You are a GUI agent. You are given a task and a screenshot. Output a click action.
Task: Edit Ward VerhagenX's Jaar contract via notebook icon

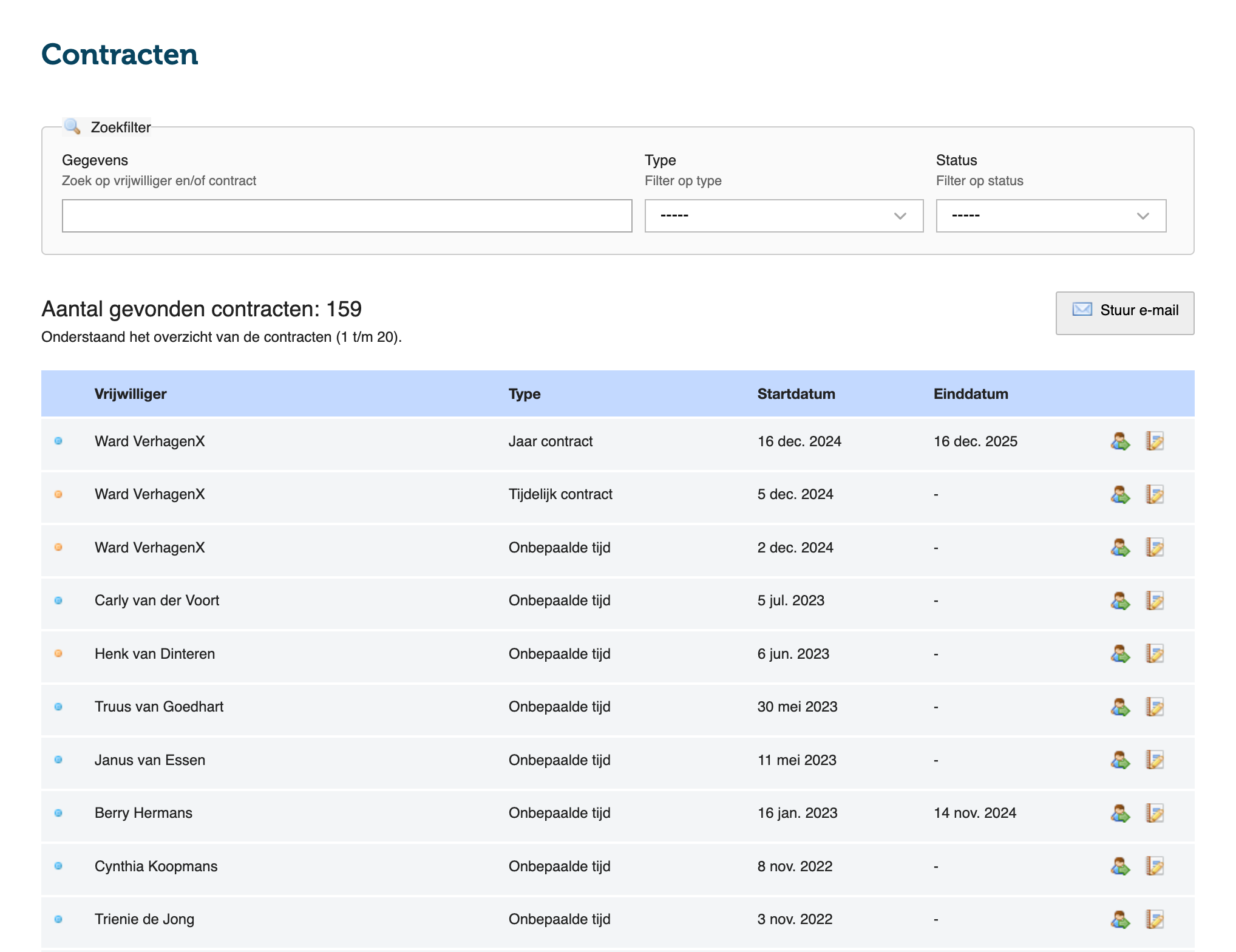(1154, 441)
